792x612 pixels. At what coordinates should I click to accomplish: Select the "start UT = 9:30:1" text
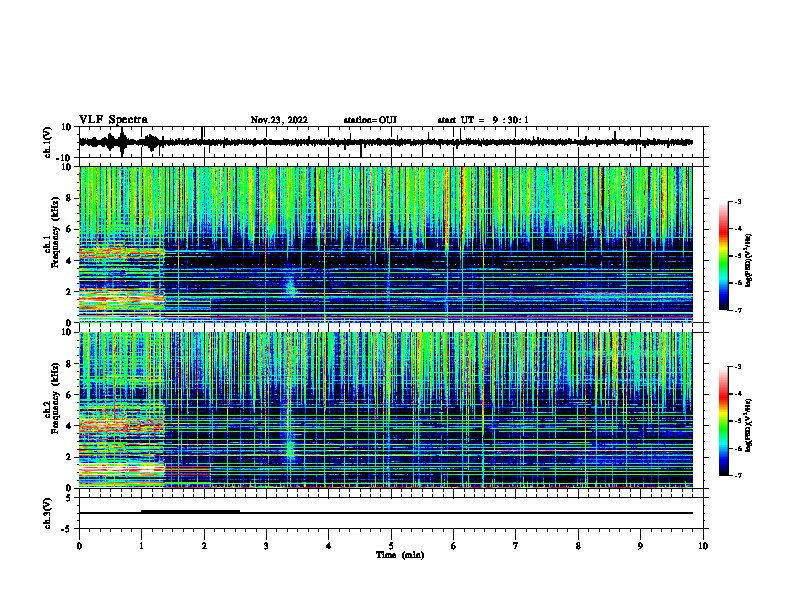(483, 120)
